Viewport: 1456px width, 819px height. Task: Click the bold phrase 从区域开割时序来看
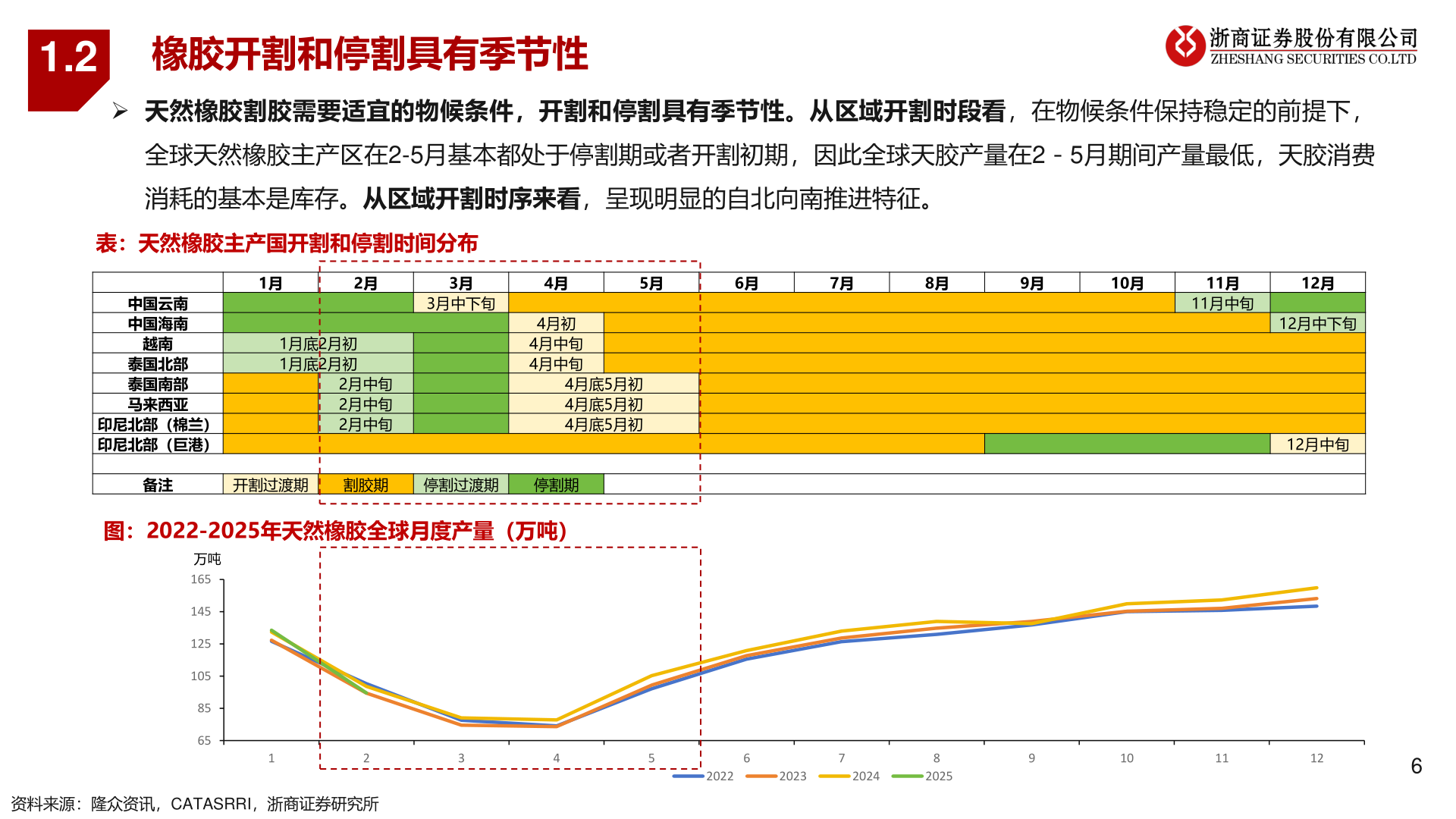pyautogui.click(x=472, y=199)
